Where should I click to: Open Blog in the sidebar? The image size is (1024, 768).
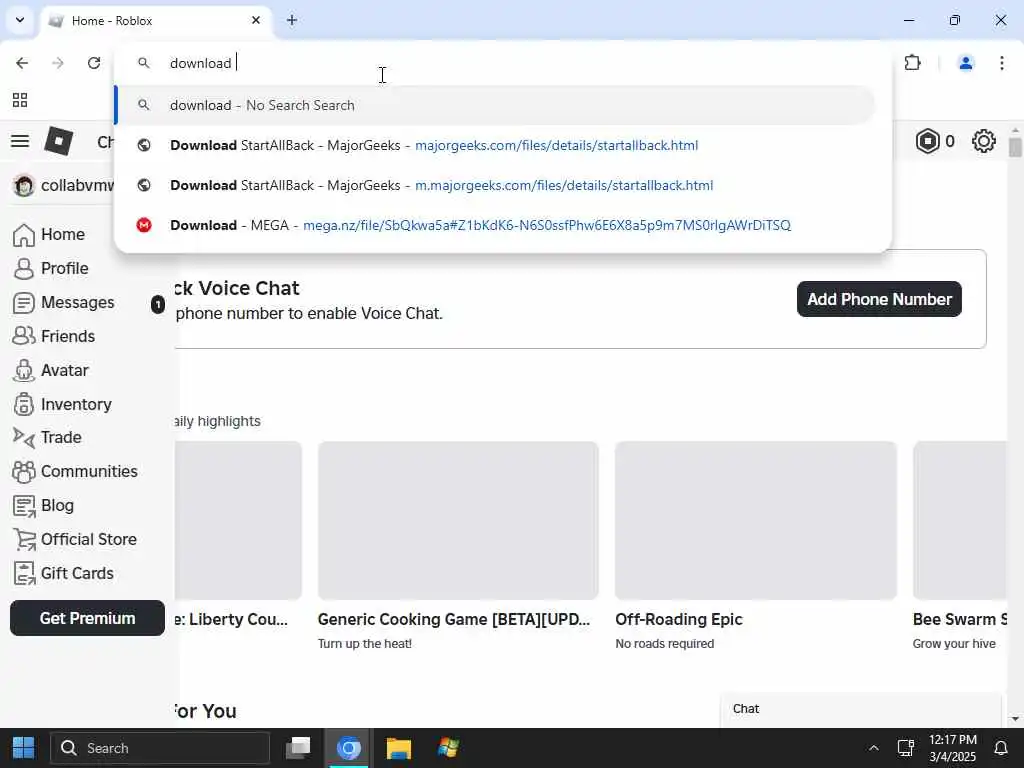click(x=44, y=505)
